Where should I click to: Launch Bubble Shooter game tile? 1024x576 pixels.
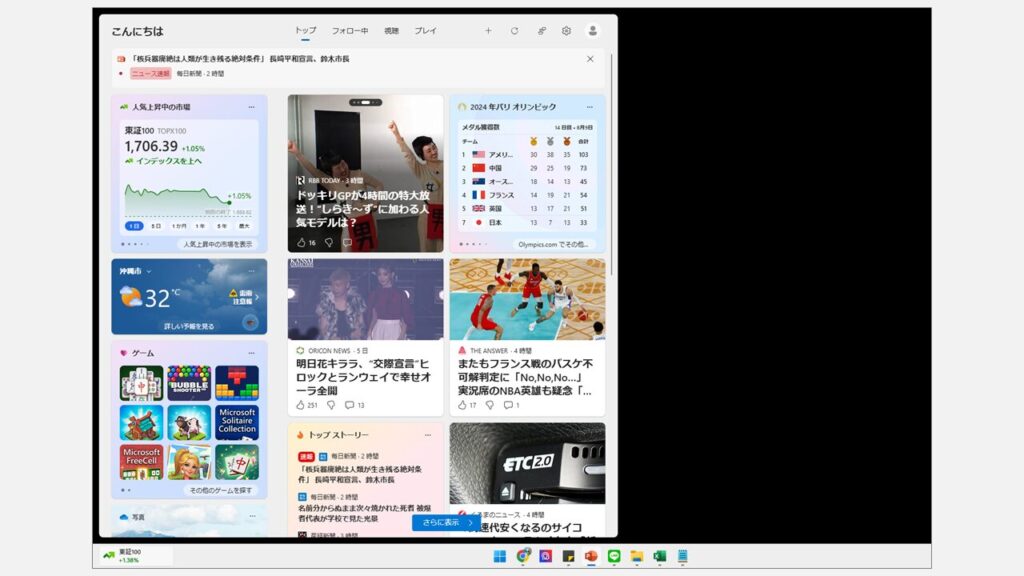[189, 382]
